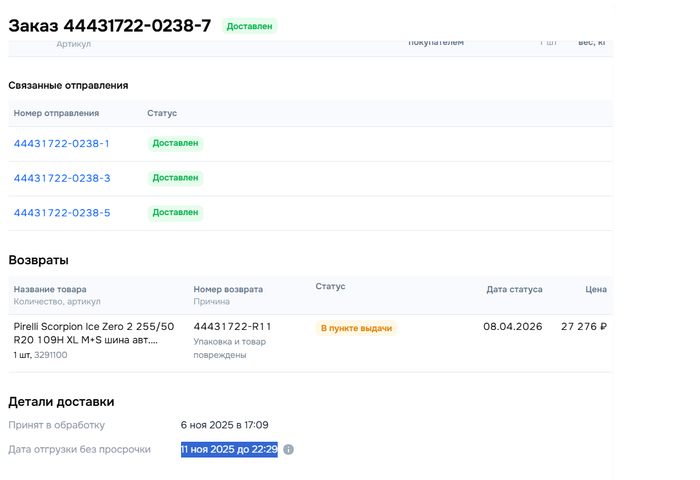Click the article number 3291100
This screenshot has height=480, width=700.
click(52, 355)
